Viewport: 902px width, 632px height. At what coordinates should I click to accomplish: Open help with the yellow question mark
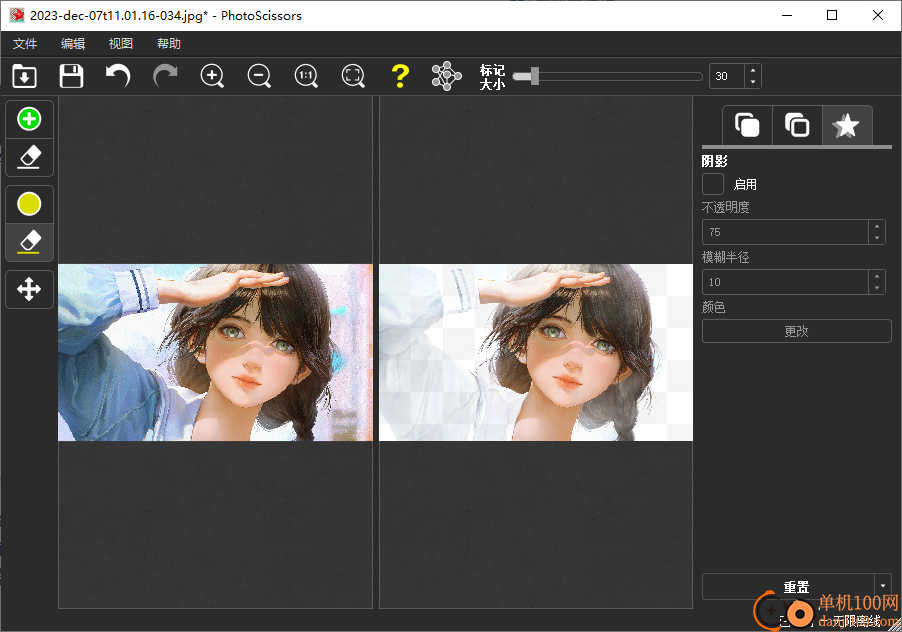tap(400, 76)
